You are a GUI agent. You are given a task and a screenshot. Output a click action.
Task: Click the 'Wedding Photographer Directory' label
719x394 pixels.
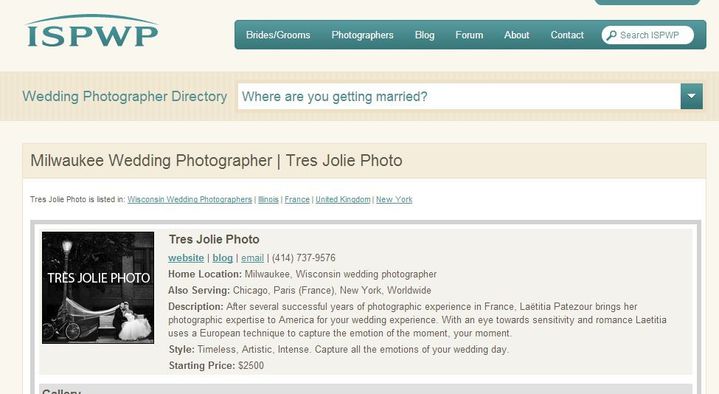pos(125,96)
